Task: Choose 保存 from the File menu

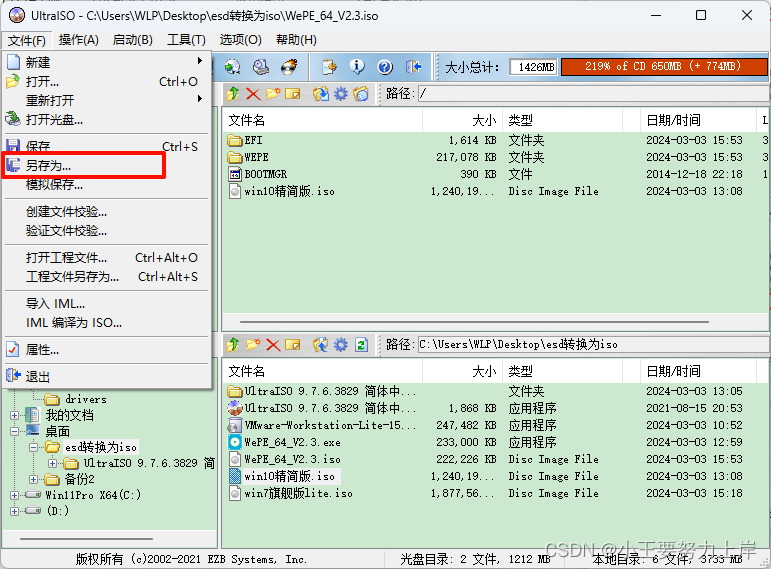Action: pos(106,146)
